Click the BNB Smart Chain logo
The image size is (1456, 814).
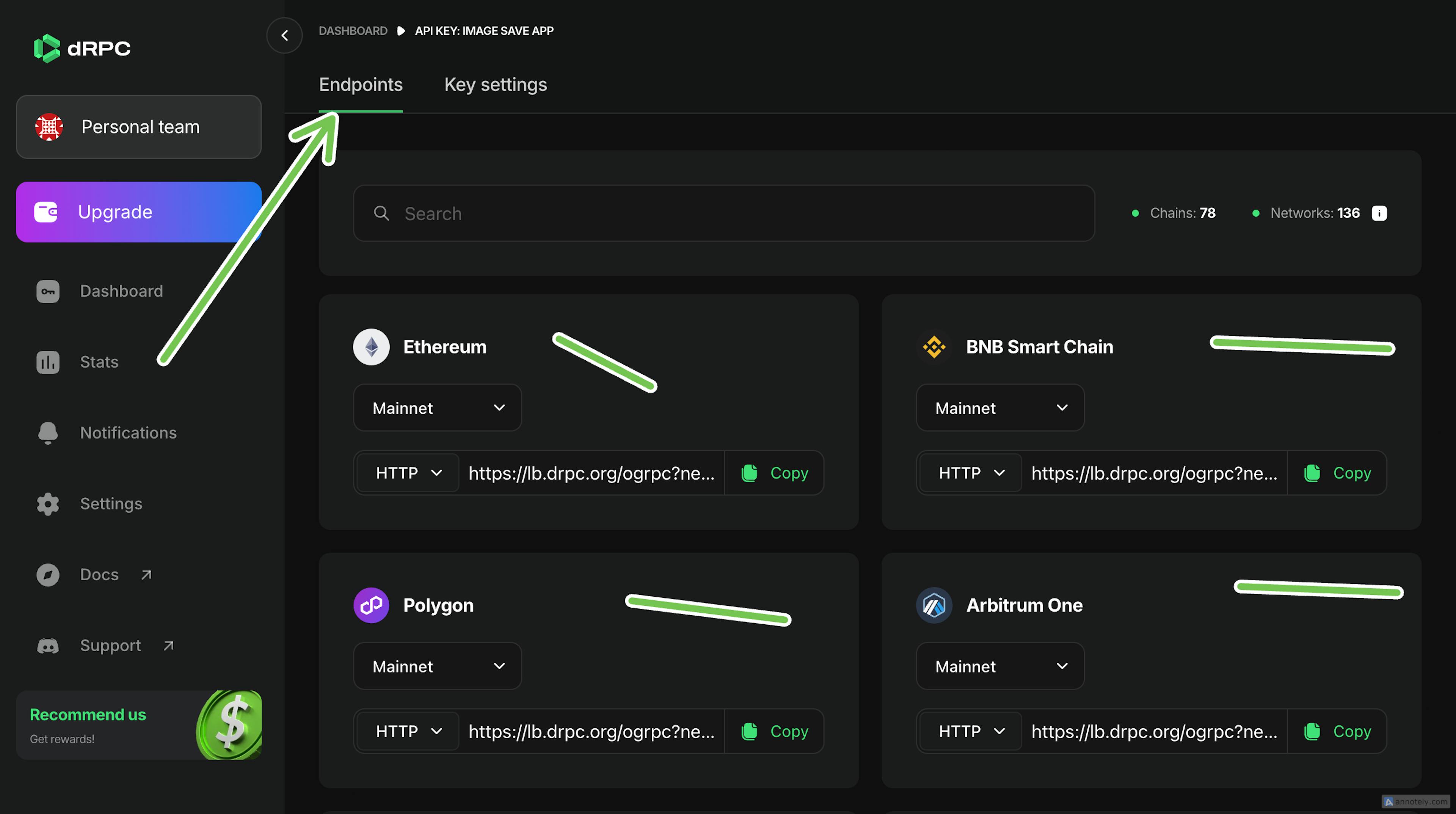pyautogui.click(x=934, y=347)
